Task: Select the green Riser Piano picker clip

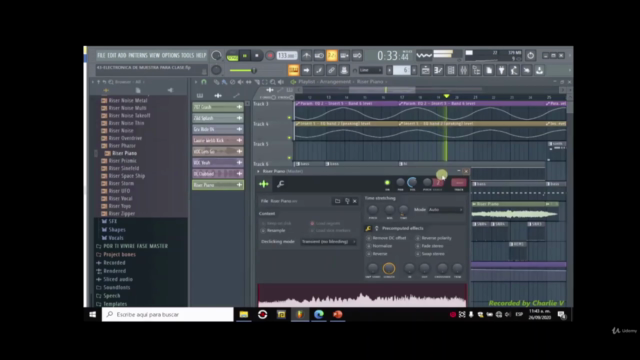Action: (x=218, y=185)
